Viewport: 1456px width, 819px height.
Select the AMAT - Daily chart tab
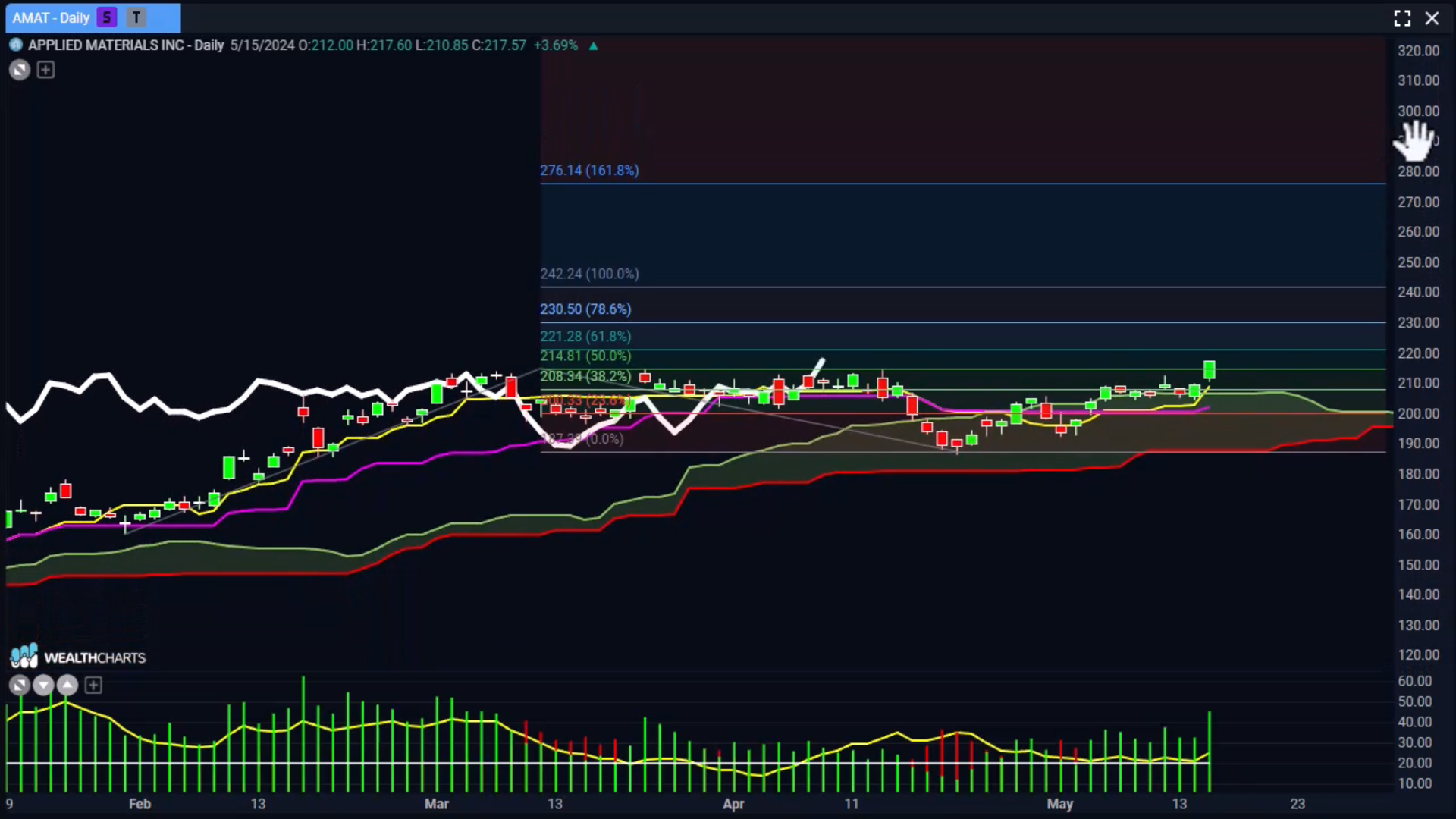point(93,17)
